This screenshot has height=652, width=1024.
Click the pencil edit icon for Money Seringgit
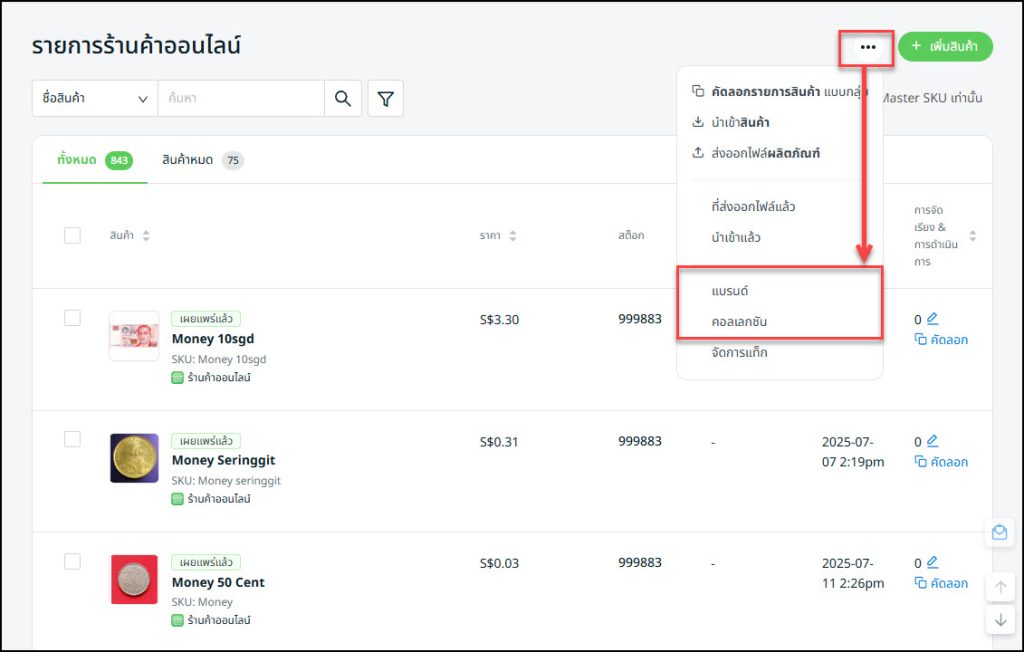[x=932, y=441]
